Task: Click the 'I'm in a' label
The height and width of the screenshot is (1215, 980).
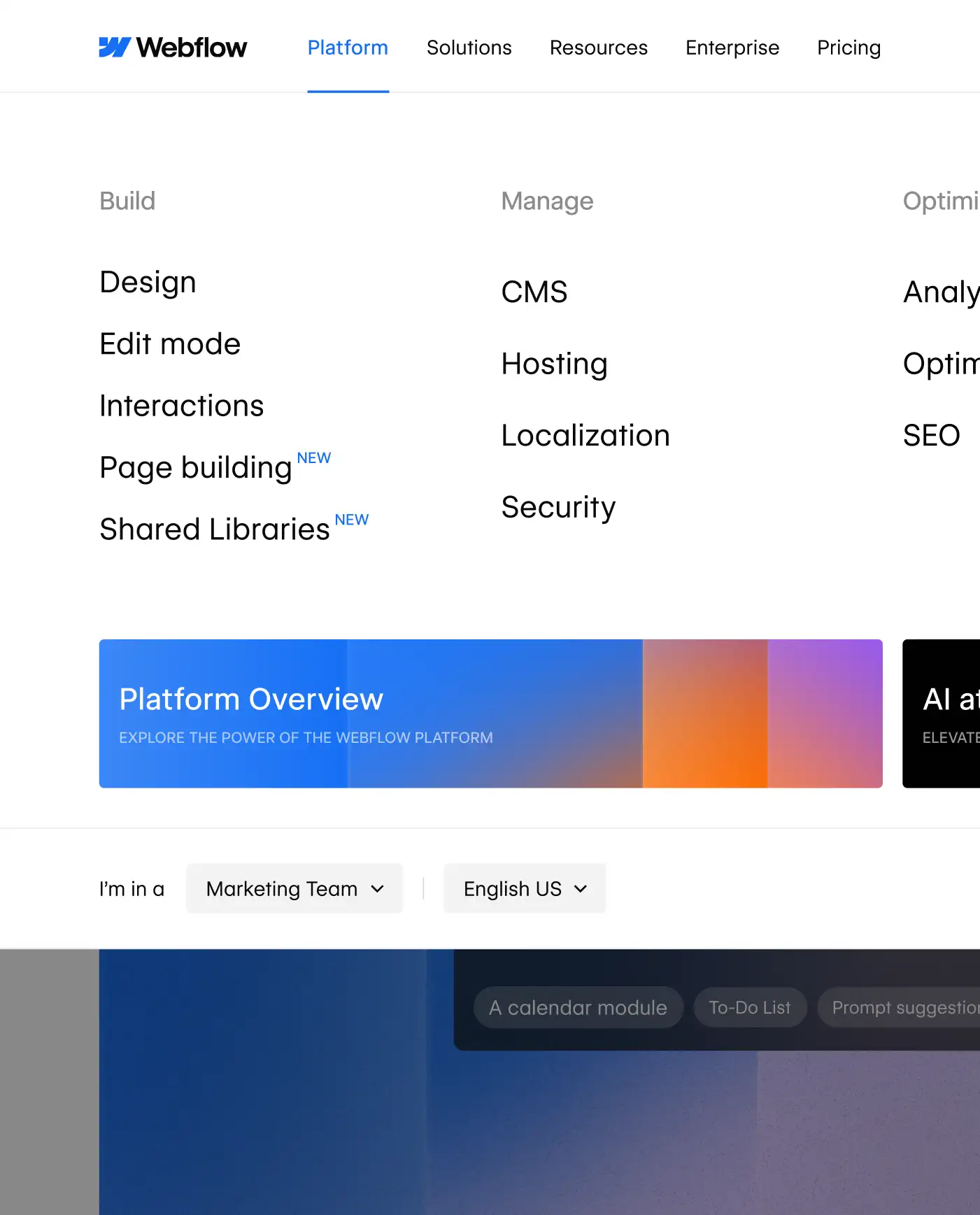Action: click(132, 889)
